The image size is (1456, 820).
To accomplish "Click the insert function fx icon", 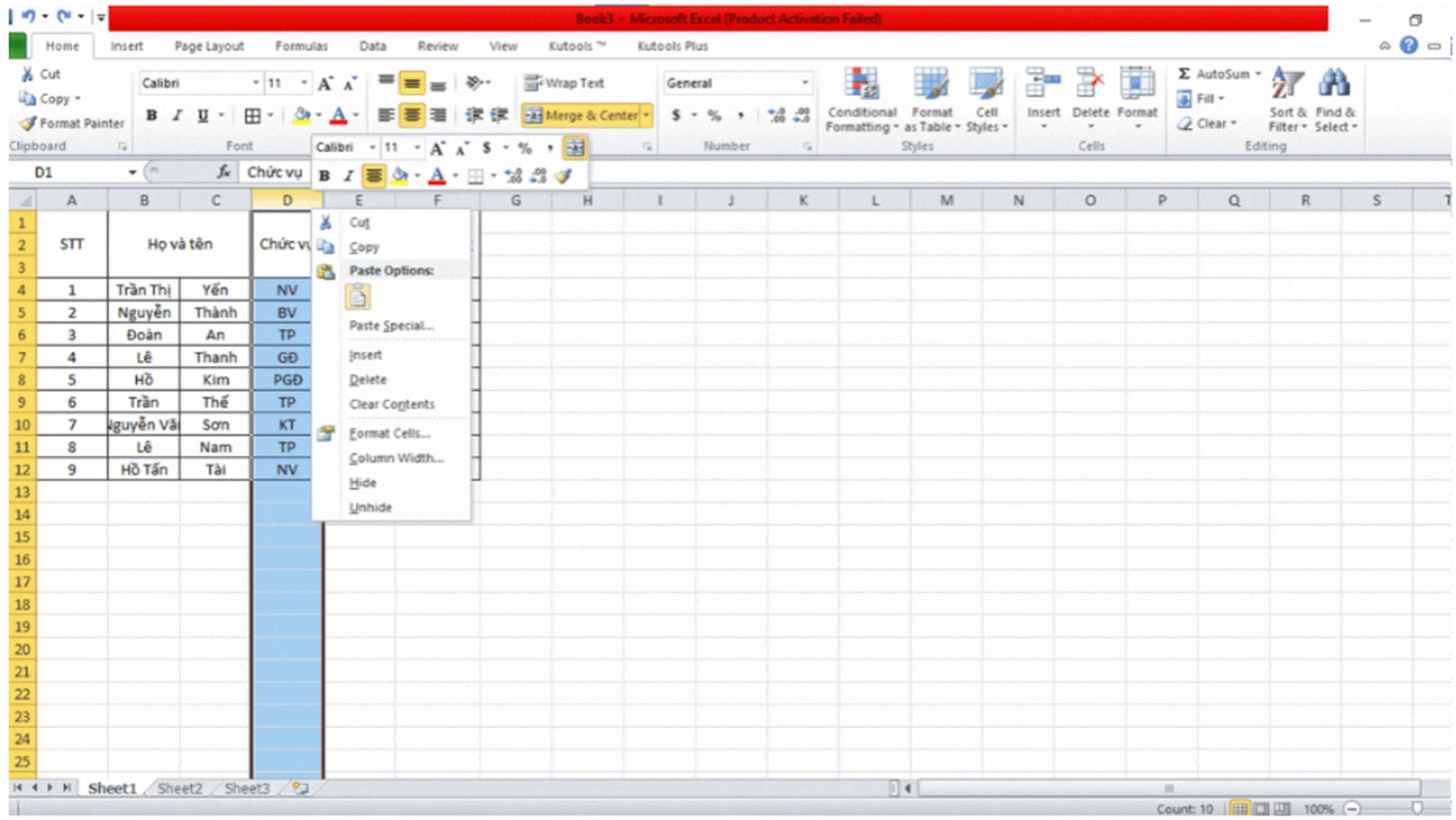I will tap(224, 172).
